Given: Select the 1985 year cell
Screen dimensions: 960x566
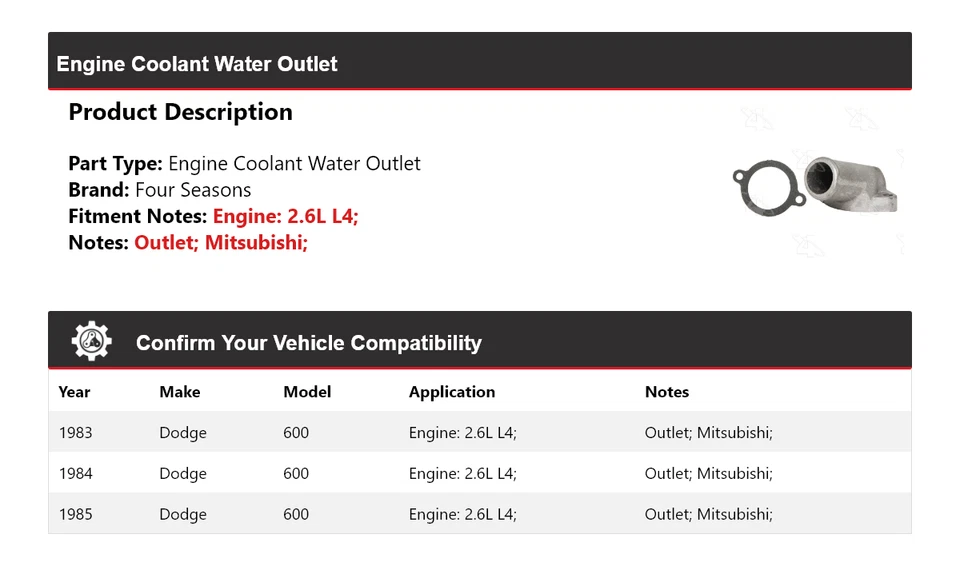Looking at the screenshot, I should (x=75, y=514).
